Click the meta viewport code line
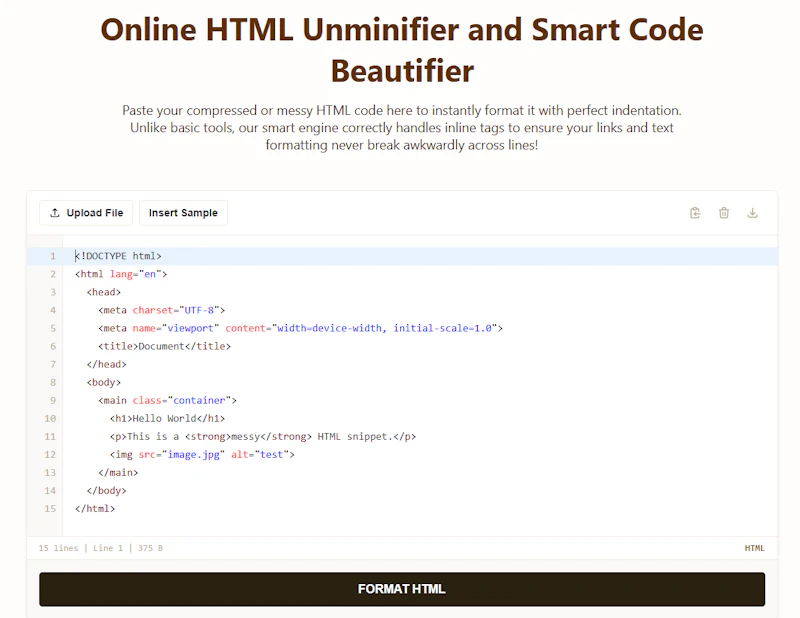Viewport: 800px width, 618px height. pyautogui.click(x=301, y=328)
